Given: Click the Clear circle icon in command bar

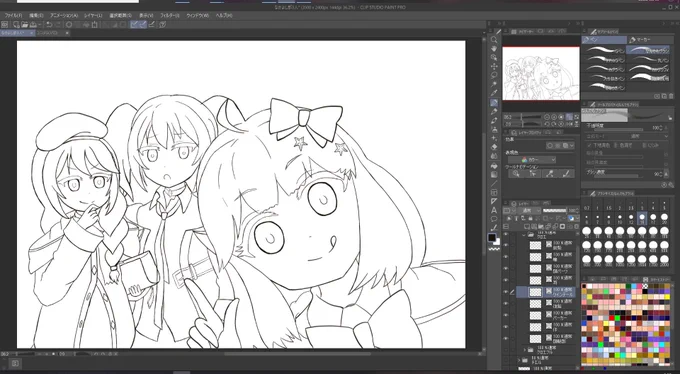Looking at the screenshot, I should pyautogui.click(x=69, y=25).
